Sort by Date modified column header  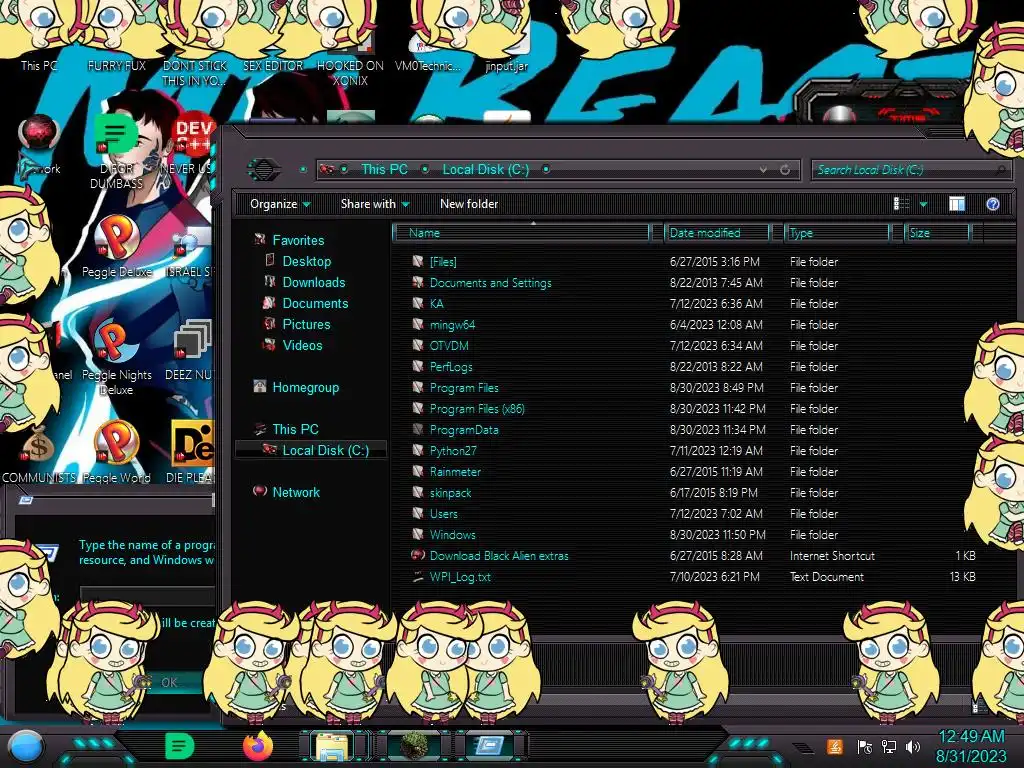coord(716,233)
